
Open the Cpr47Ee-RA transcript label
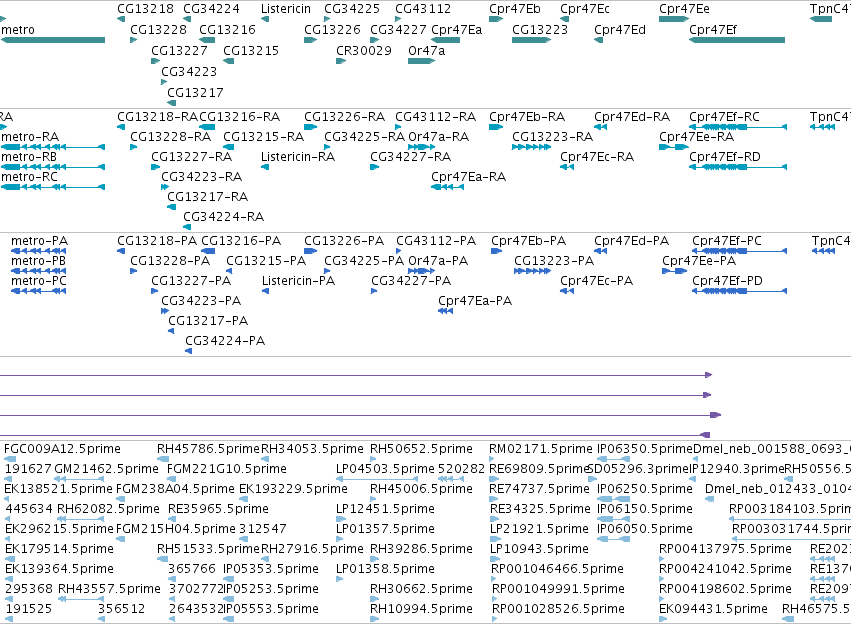click(696, 137)
